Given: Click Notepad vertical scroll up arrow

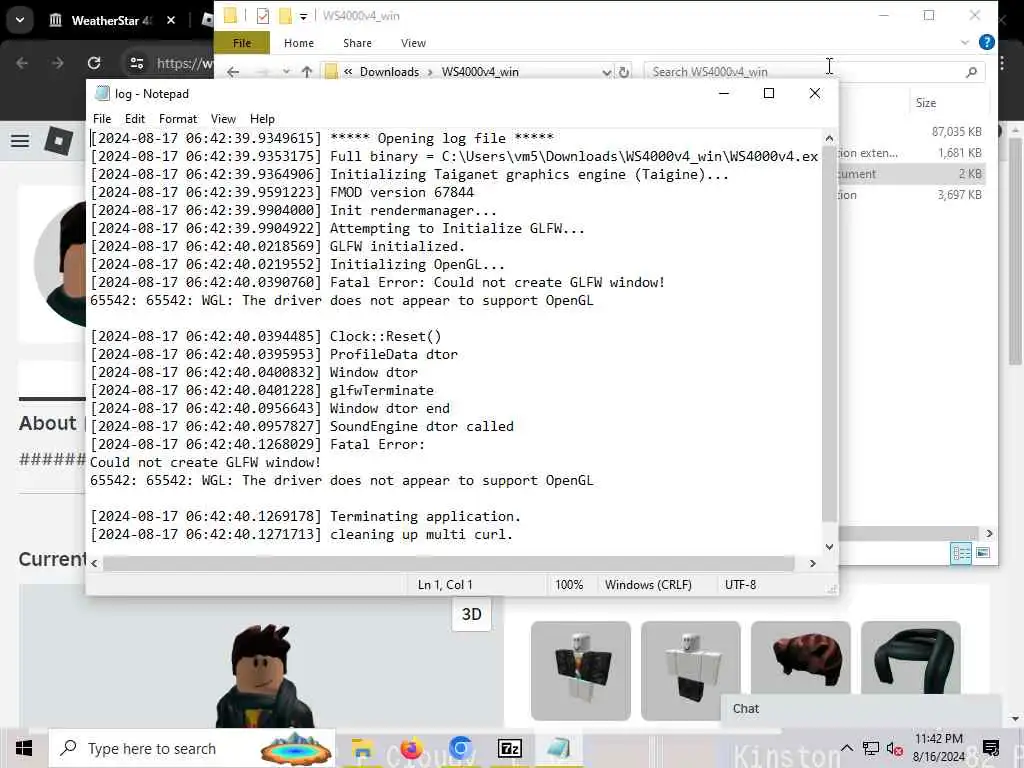Looking at the screenshot, I should (829, 138).
